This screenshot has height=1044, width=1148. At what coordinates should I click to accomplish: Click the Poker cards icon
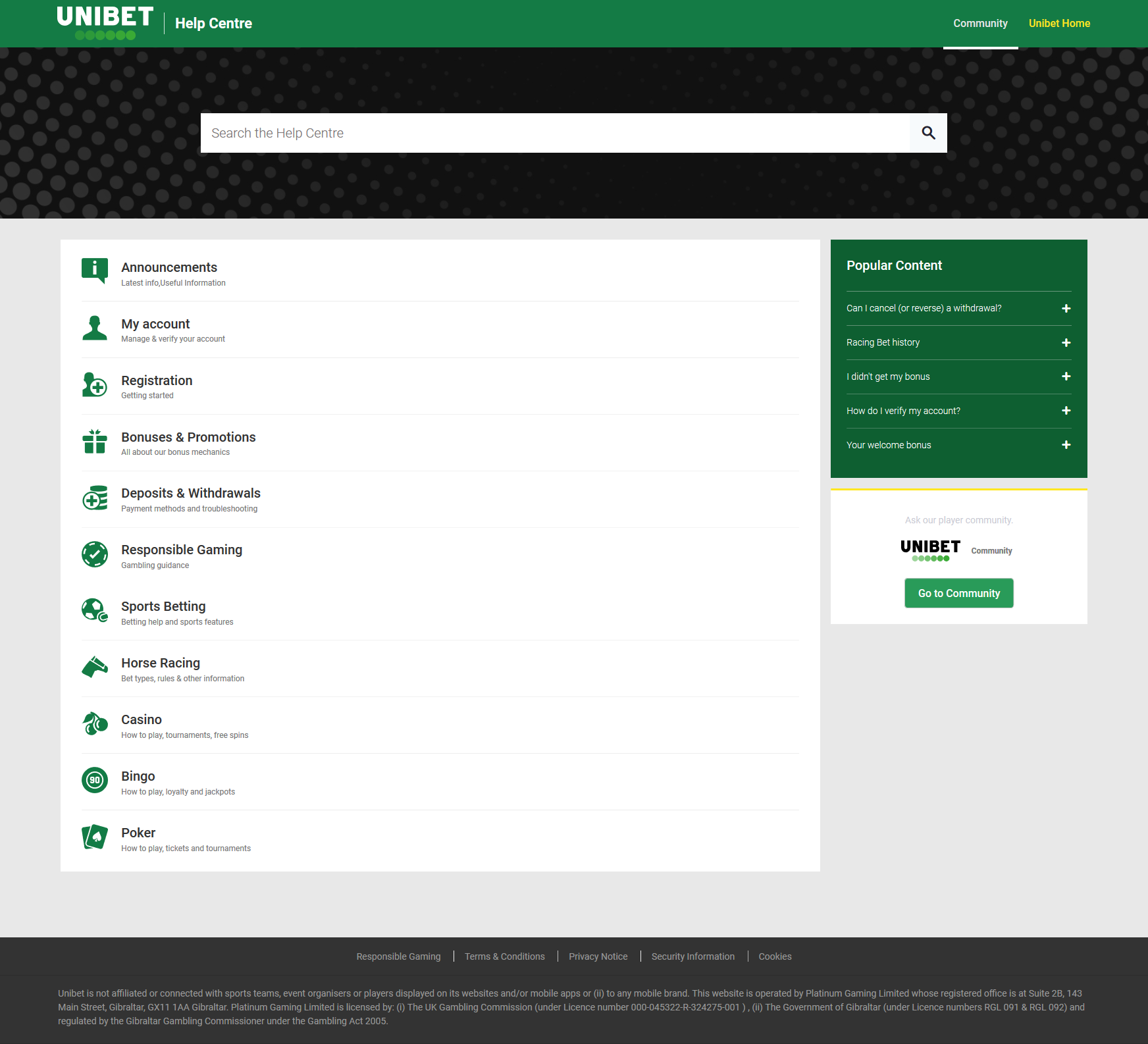pyautogui.click(x=95, y=837)
